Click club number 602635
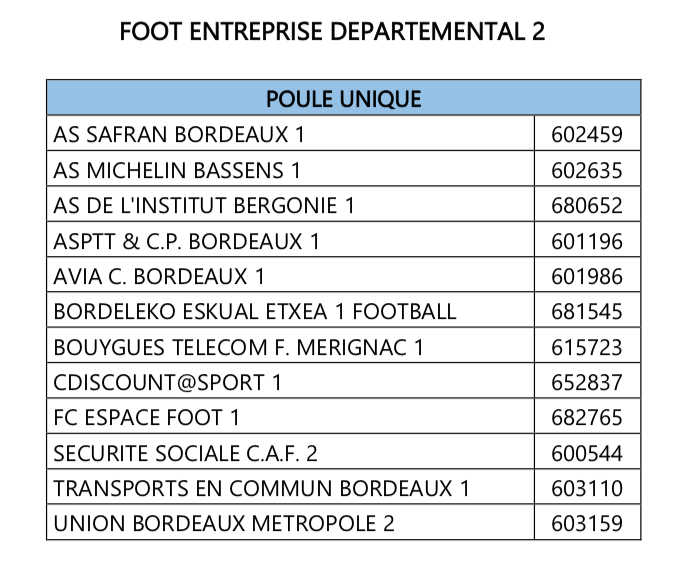Image resolution: width=686 pixels, height=565 pixels. click(x=587, y=169)
